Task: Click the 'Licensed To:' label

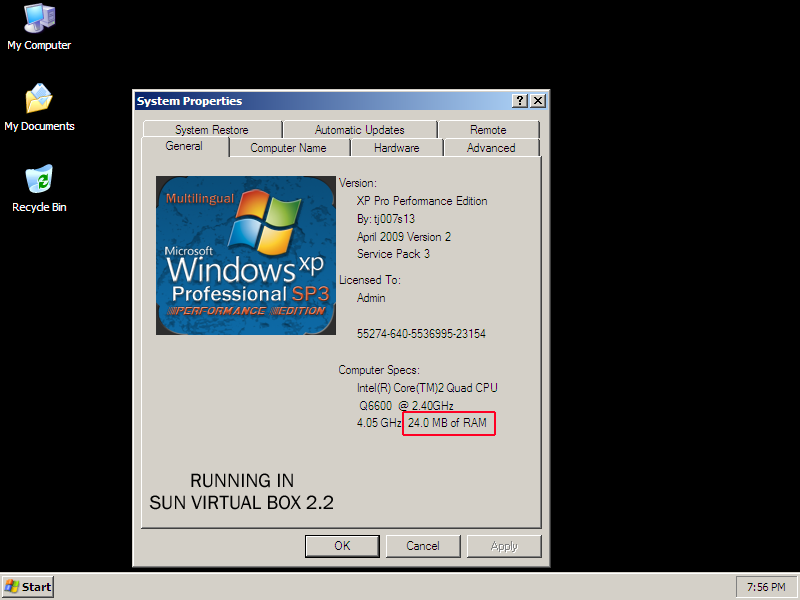Action: [x=370, y=280]
